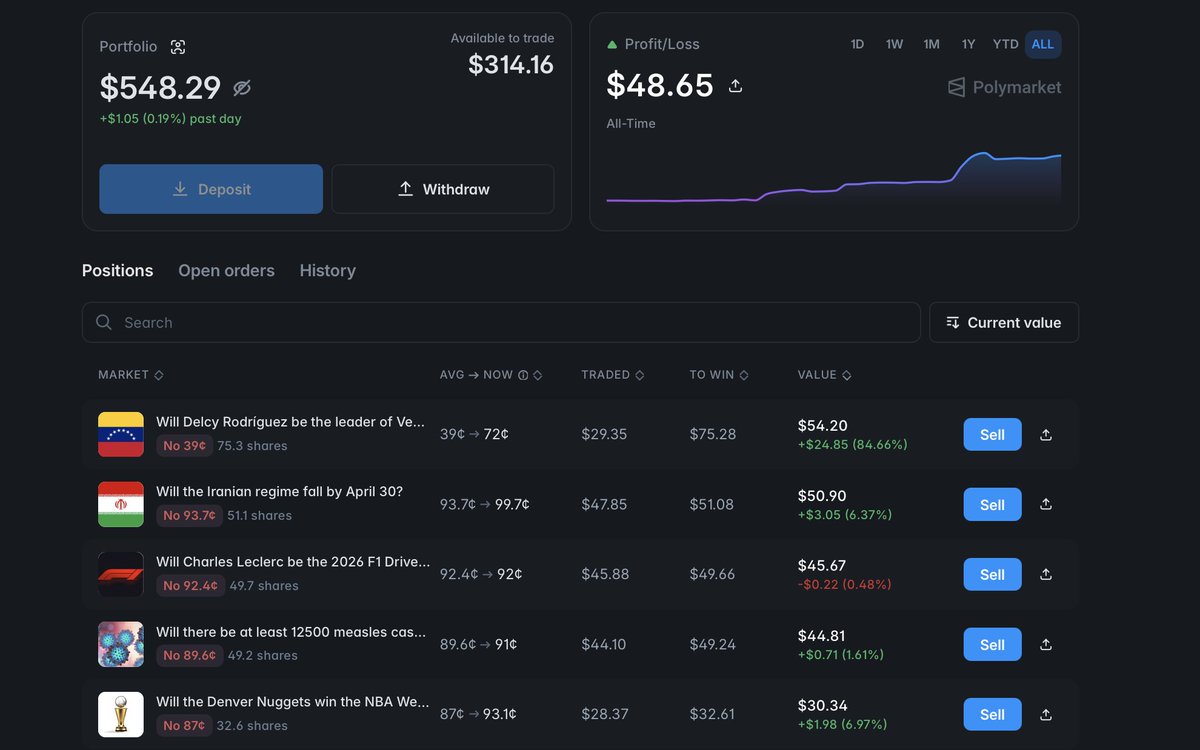Select the YTD time range
Screen dimensions: 1200x750
tap(1005, 44)
